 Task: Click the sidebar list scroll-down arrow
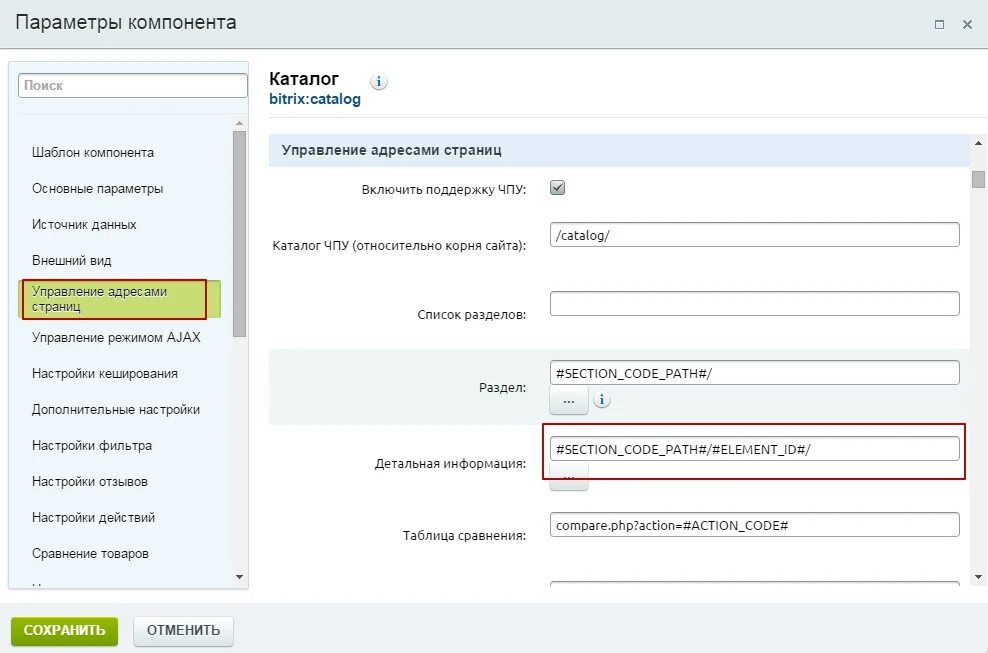point(239,577)
